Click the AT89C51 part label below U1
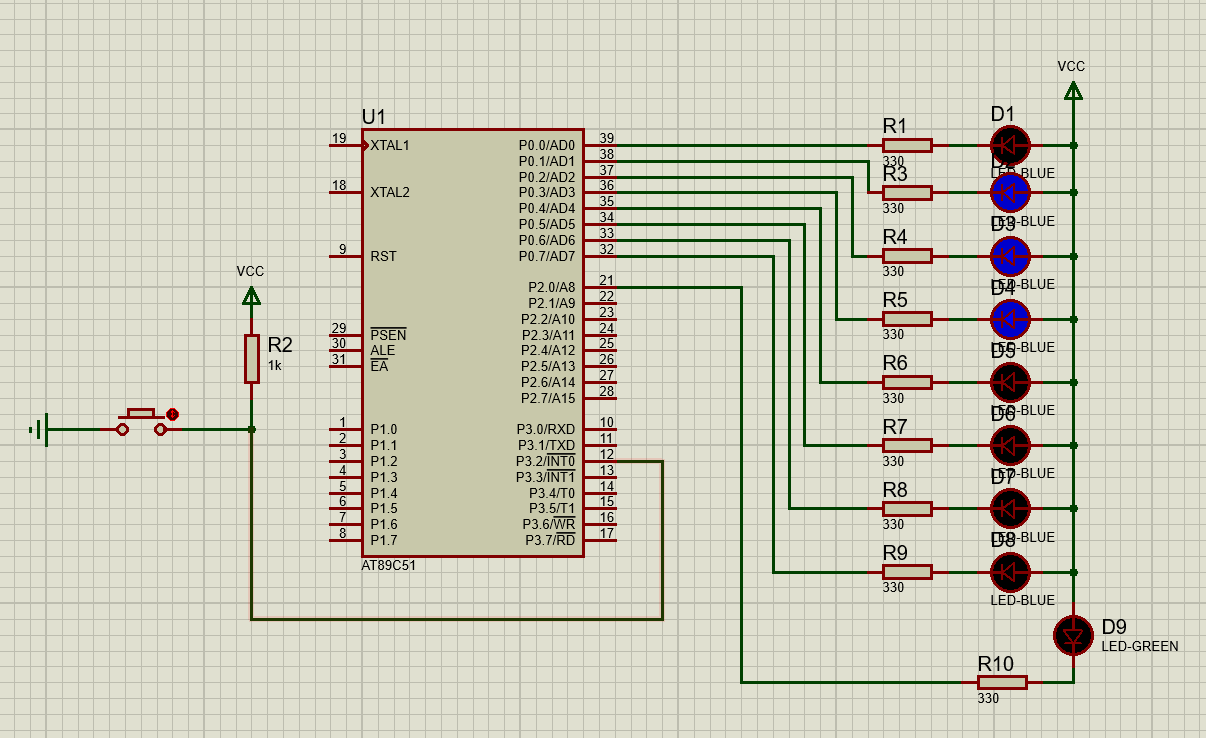Image resolution: width=1206 pixels, height=738 pixels. coord(389,565)
